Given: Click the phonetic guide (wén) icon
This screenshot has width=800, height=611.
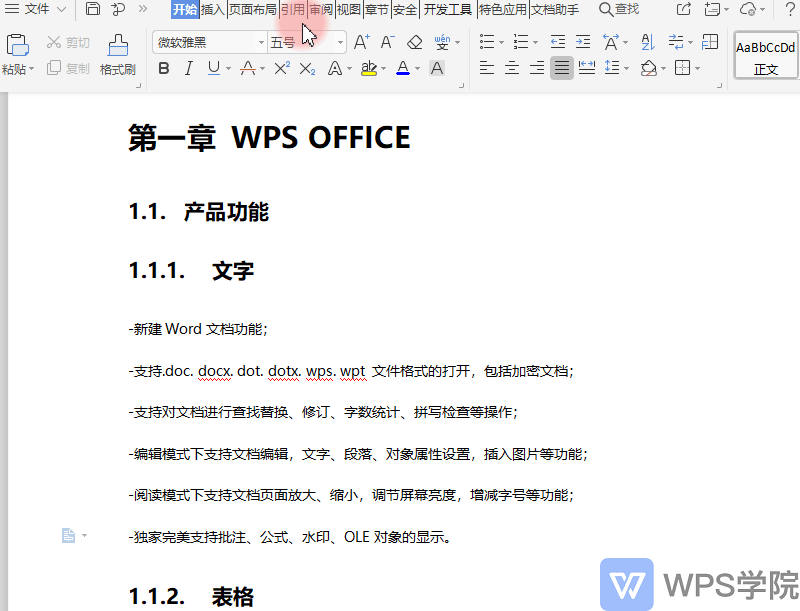Looking at the screenshot, I should click(442, 42).
